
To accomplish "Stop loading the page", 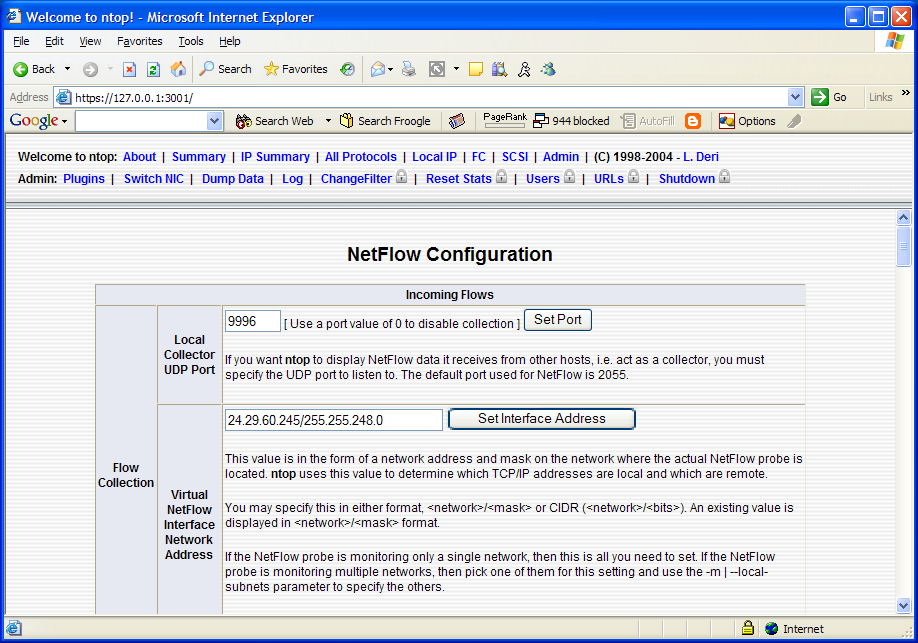I will [130, 69].
